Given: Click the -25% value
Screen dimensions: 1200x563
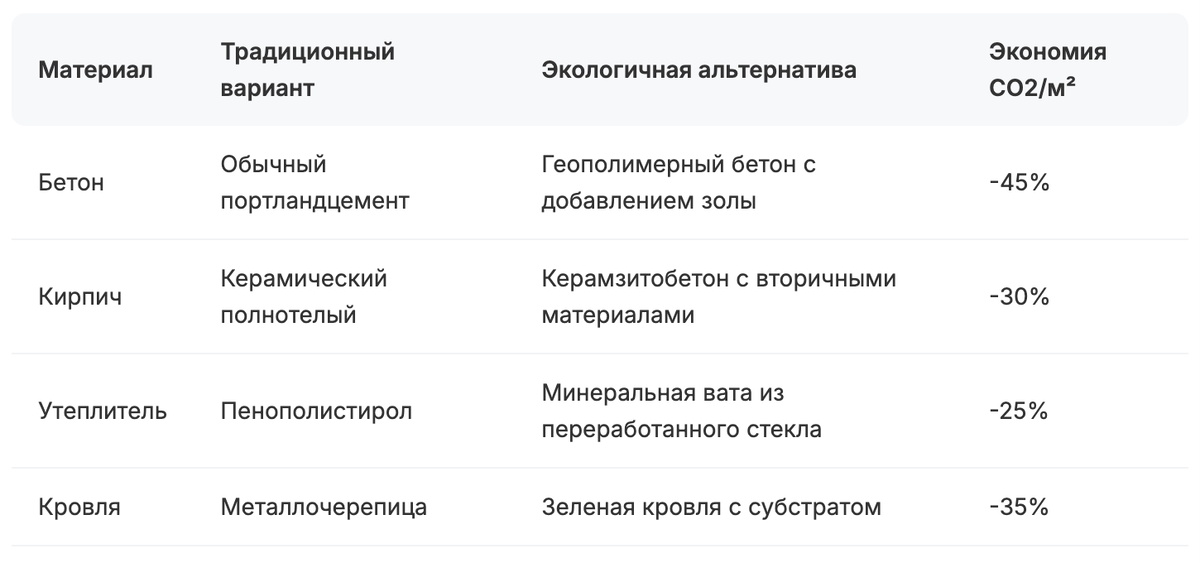Looking at the screenshot, I should tap(1018, 411).
